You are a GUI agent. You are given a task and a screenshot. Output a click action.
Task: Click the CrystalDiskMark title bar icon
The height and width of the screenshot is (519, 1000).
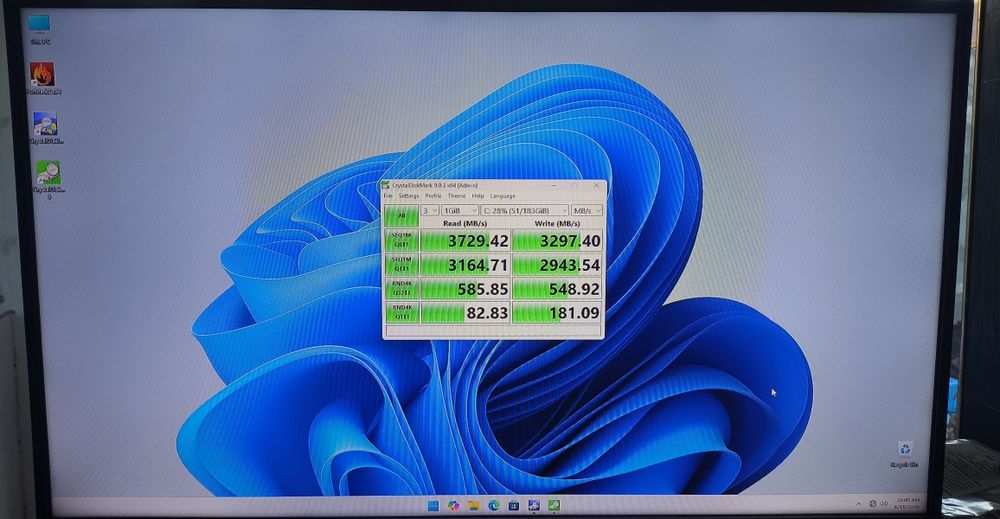pyautogui.click(x=386, y=185)
